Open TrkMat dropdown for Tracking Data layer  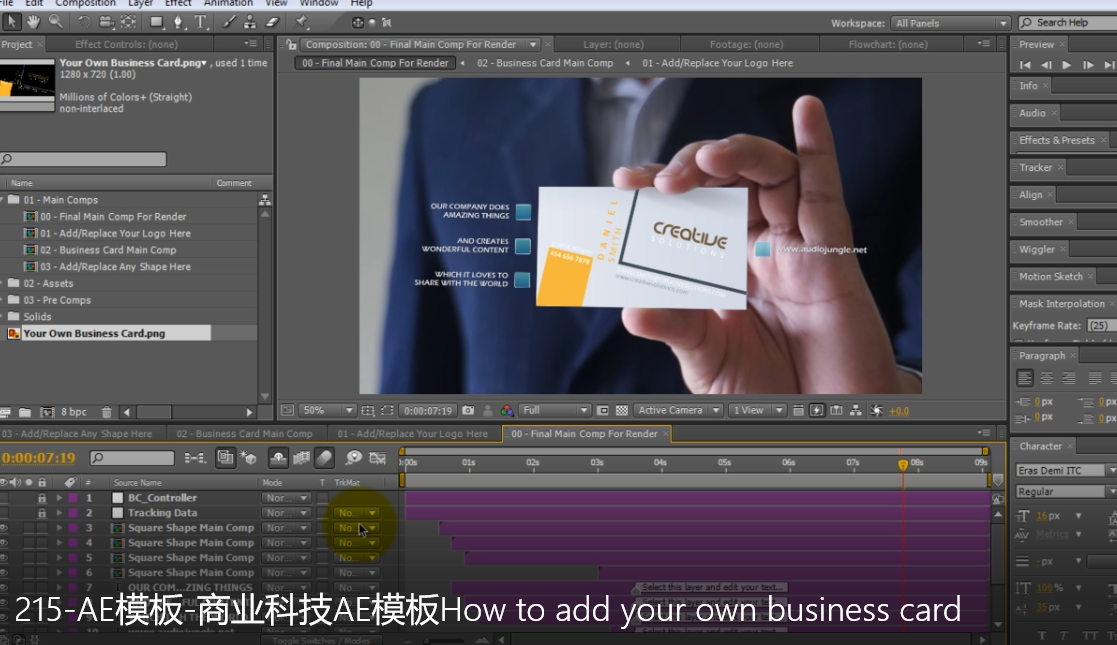356,513
